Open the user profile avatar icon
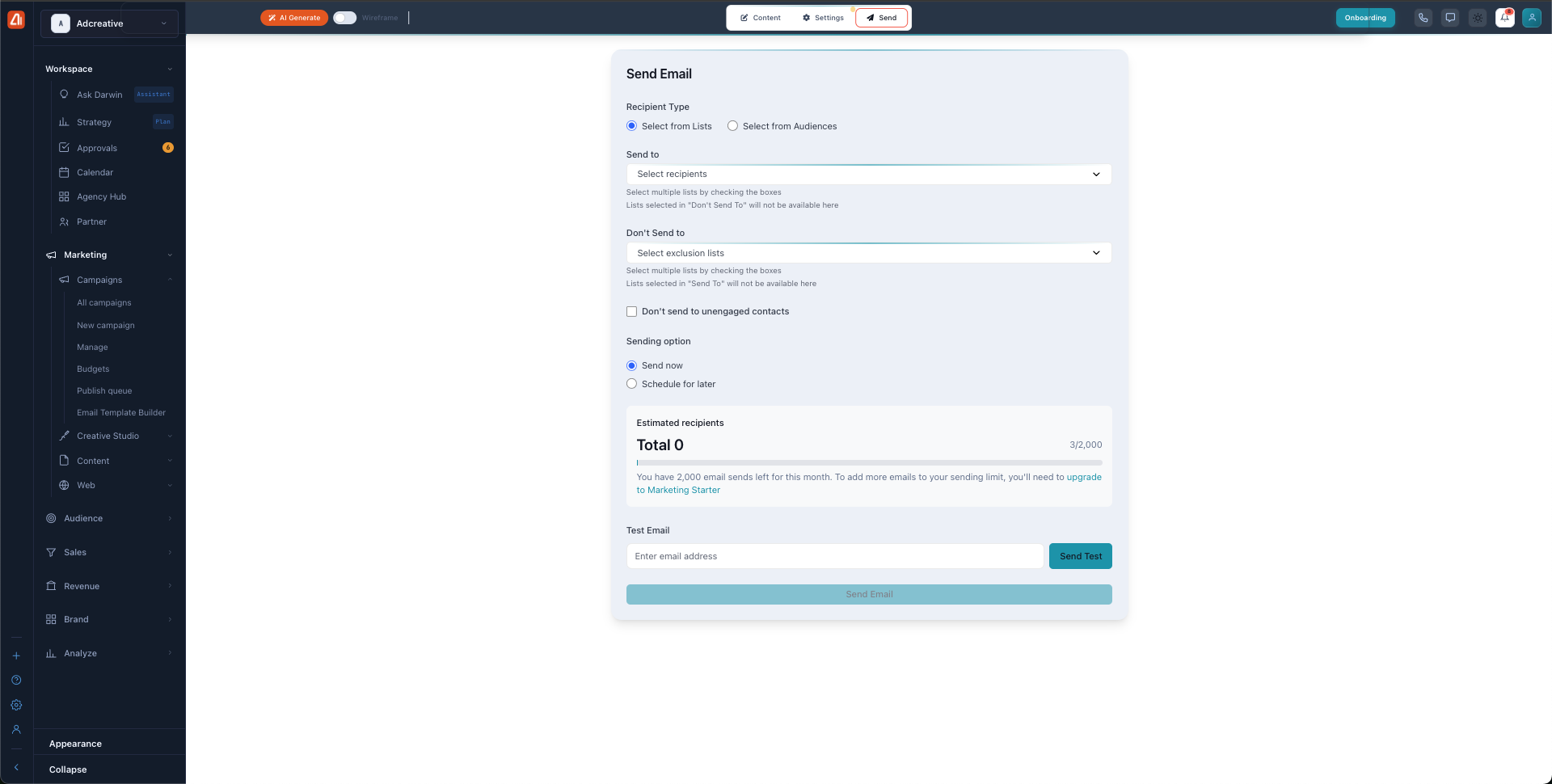Viewport: 1552px width, 784px height. (1532, 18)
